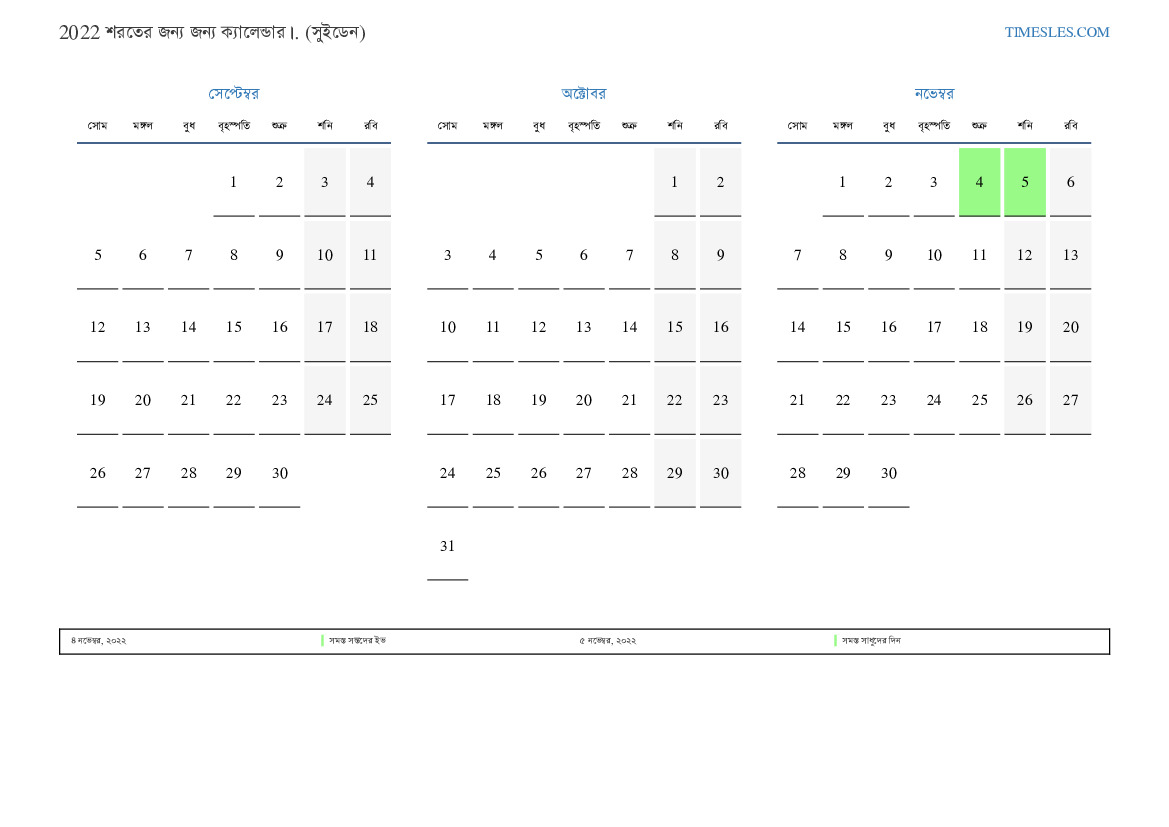This screenshot has height=827, width=1169.
Task: Click the রবি weekday header under নভেম্বর
Action: point(1070,126)
